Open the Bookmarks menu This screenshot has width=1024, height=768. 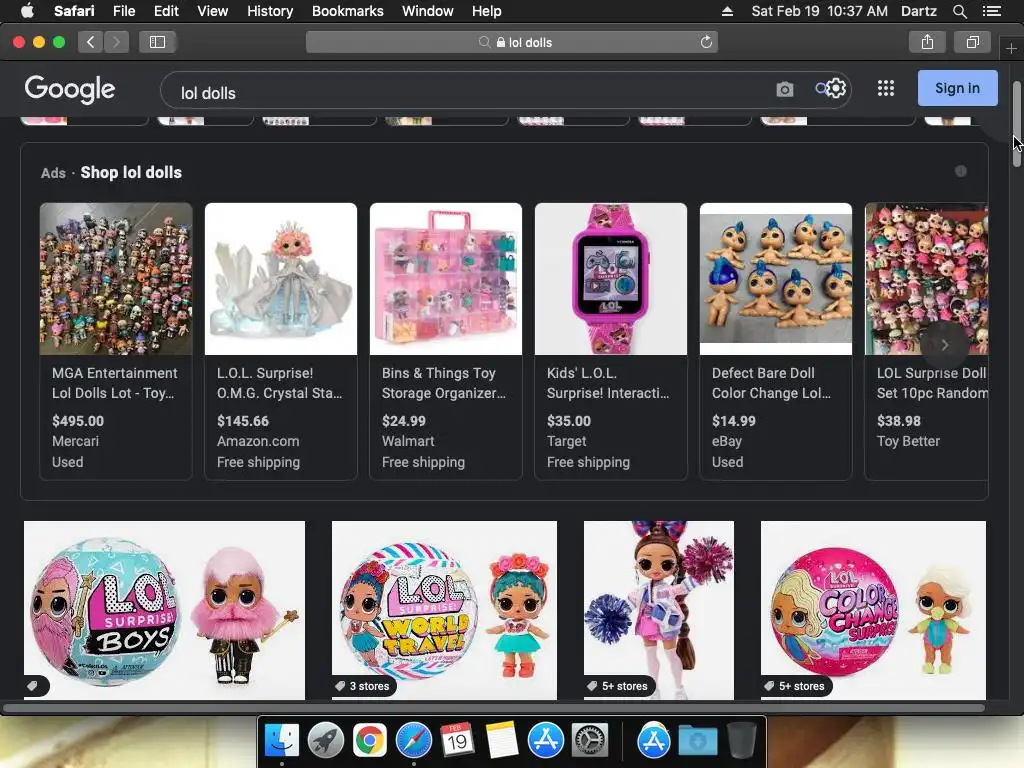347,11
